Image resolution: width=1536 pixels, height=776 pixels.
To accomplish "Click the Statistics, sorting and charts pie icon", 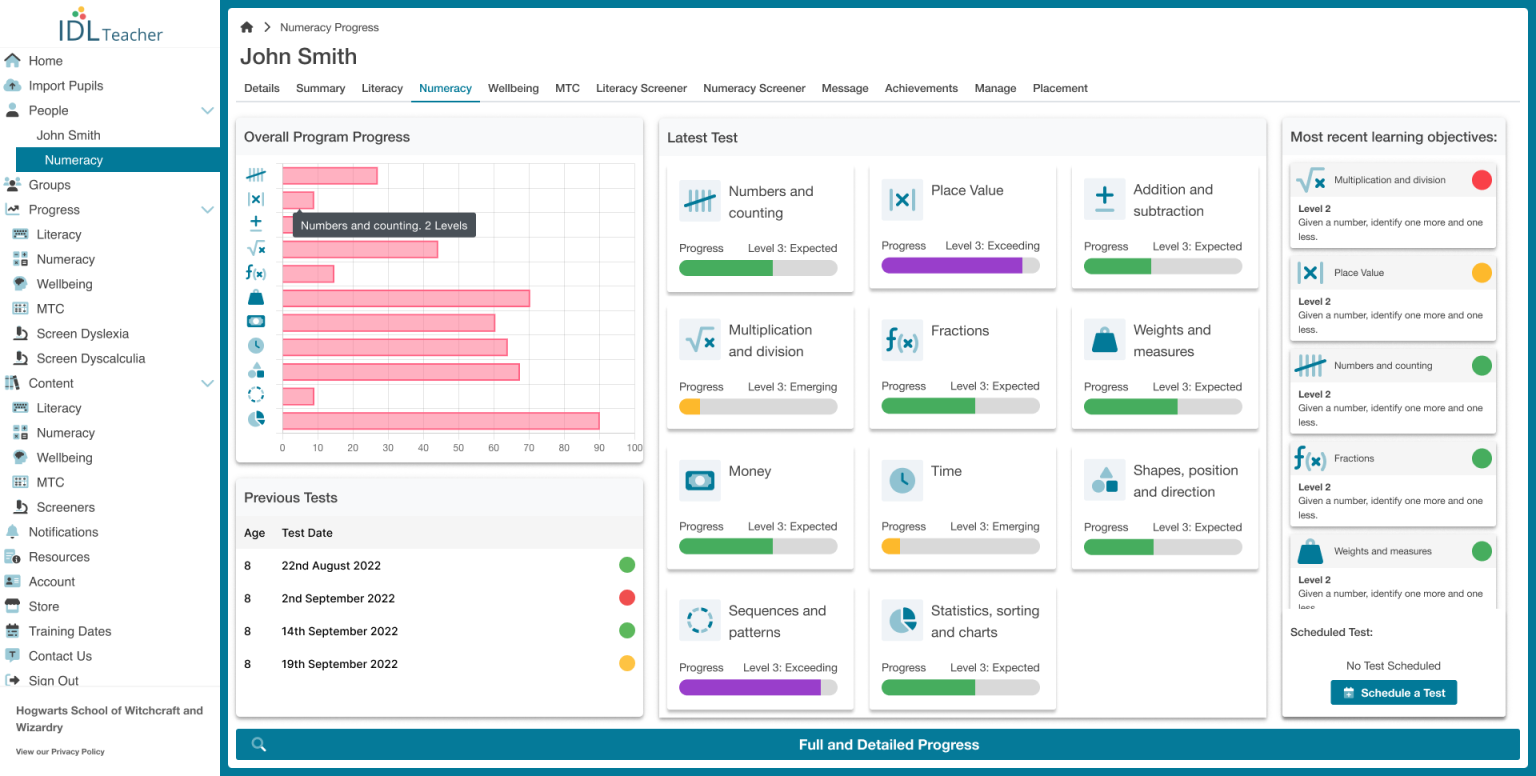I will (902, 620).
